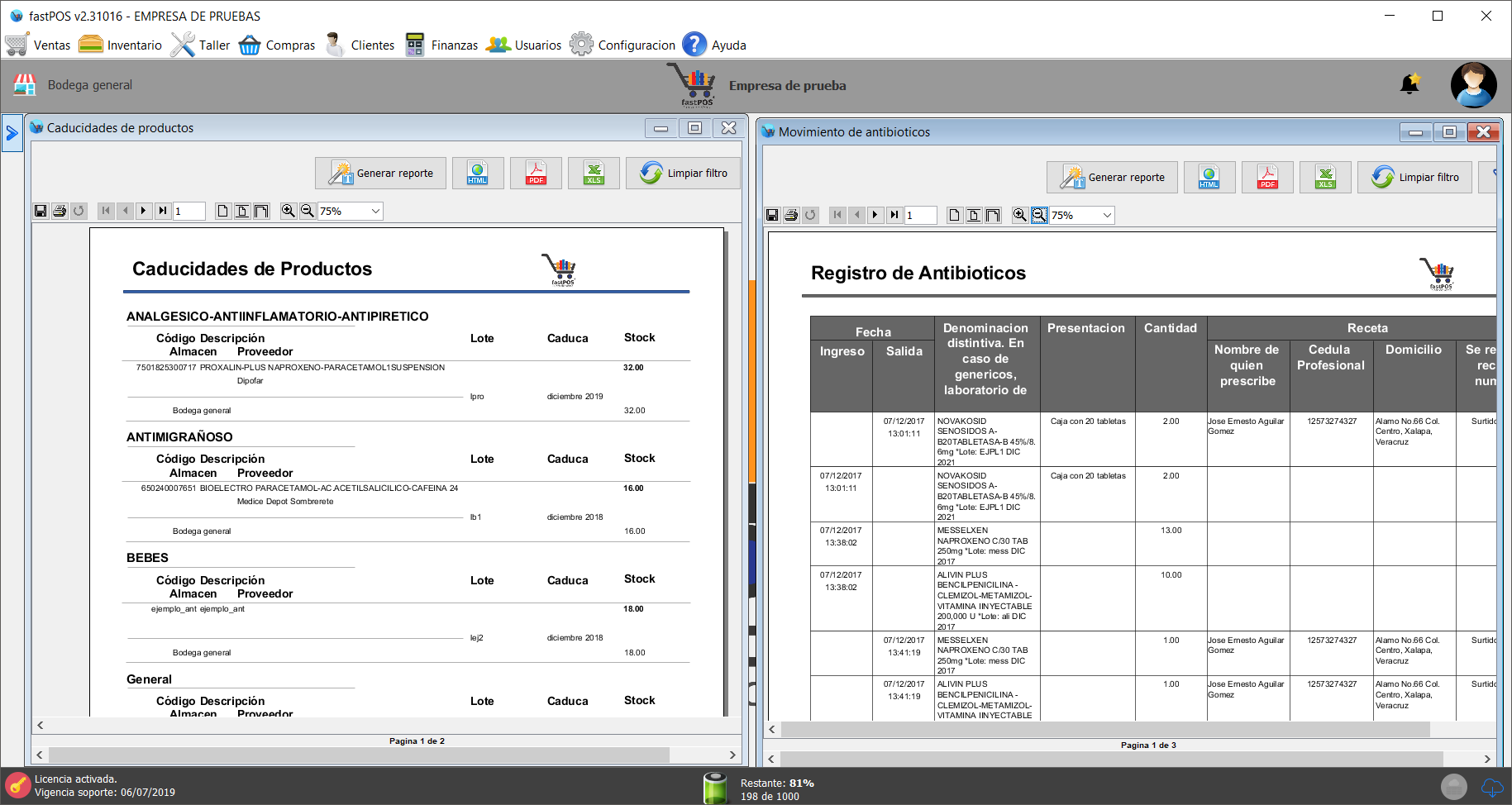Export antibiotics report to XLS
Image resolution: width=1512 pixels, height=805 pixels.
click(1325, 178)
